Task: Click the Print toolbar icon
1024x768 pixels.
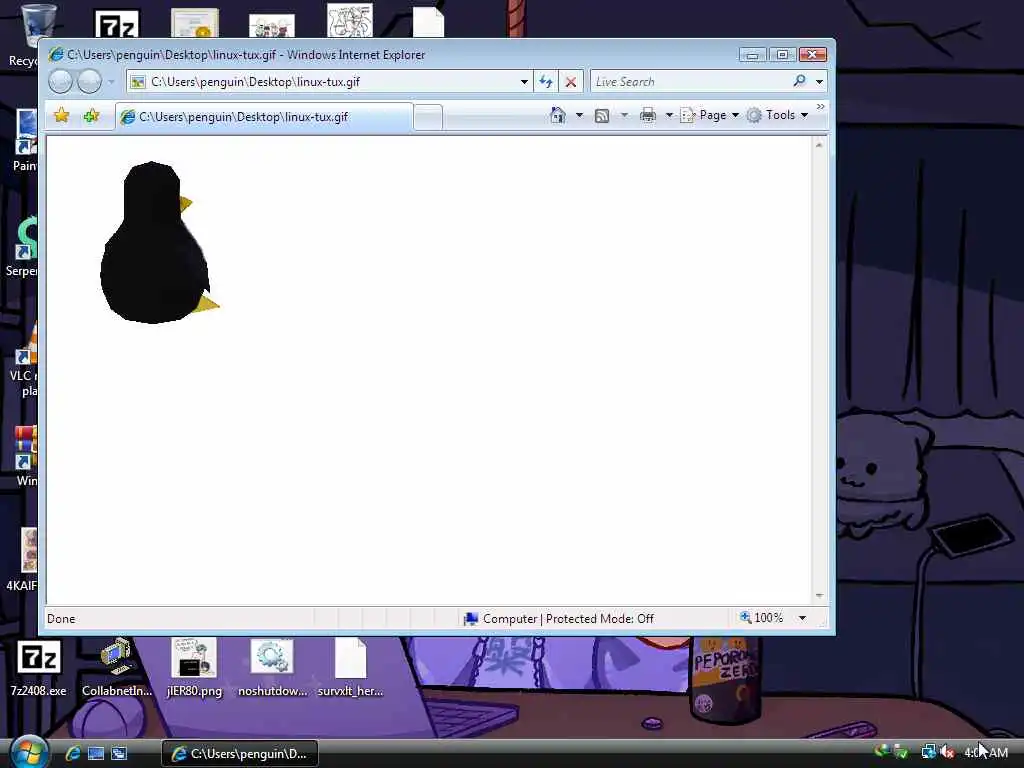Action: pyautogui.click(x=648, y=116)
